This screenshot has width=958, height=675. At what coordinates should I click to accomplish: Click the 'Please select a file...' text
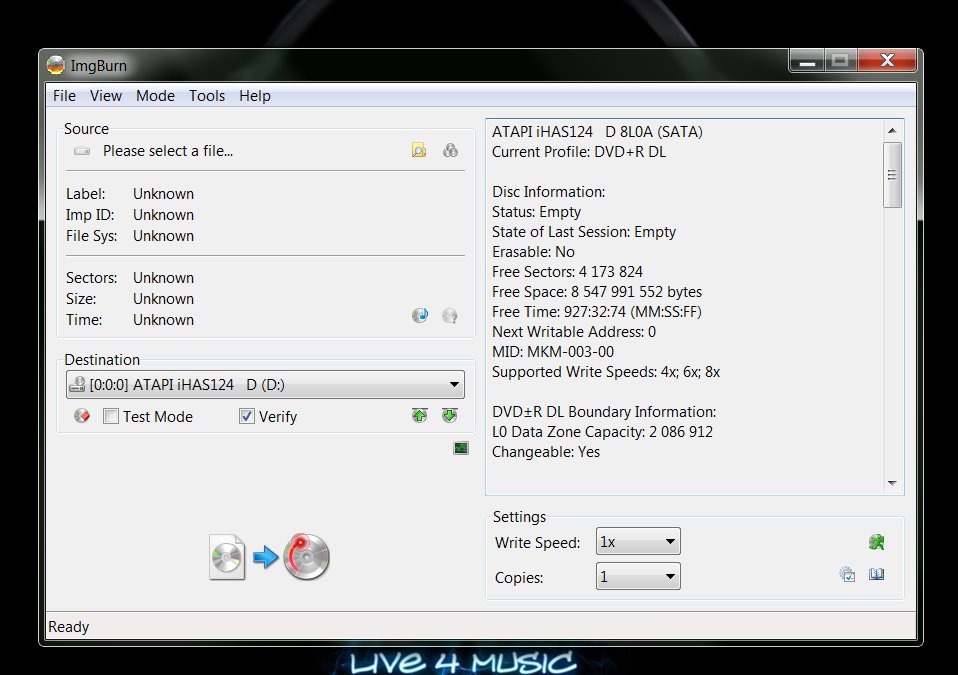coord(168,151)
